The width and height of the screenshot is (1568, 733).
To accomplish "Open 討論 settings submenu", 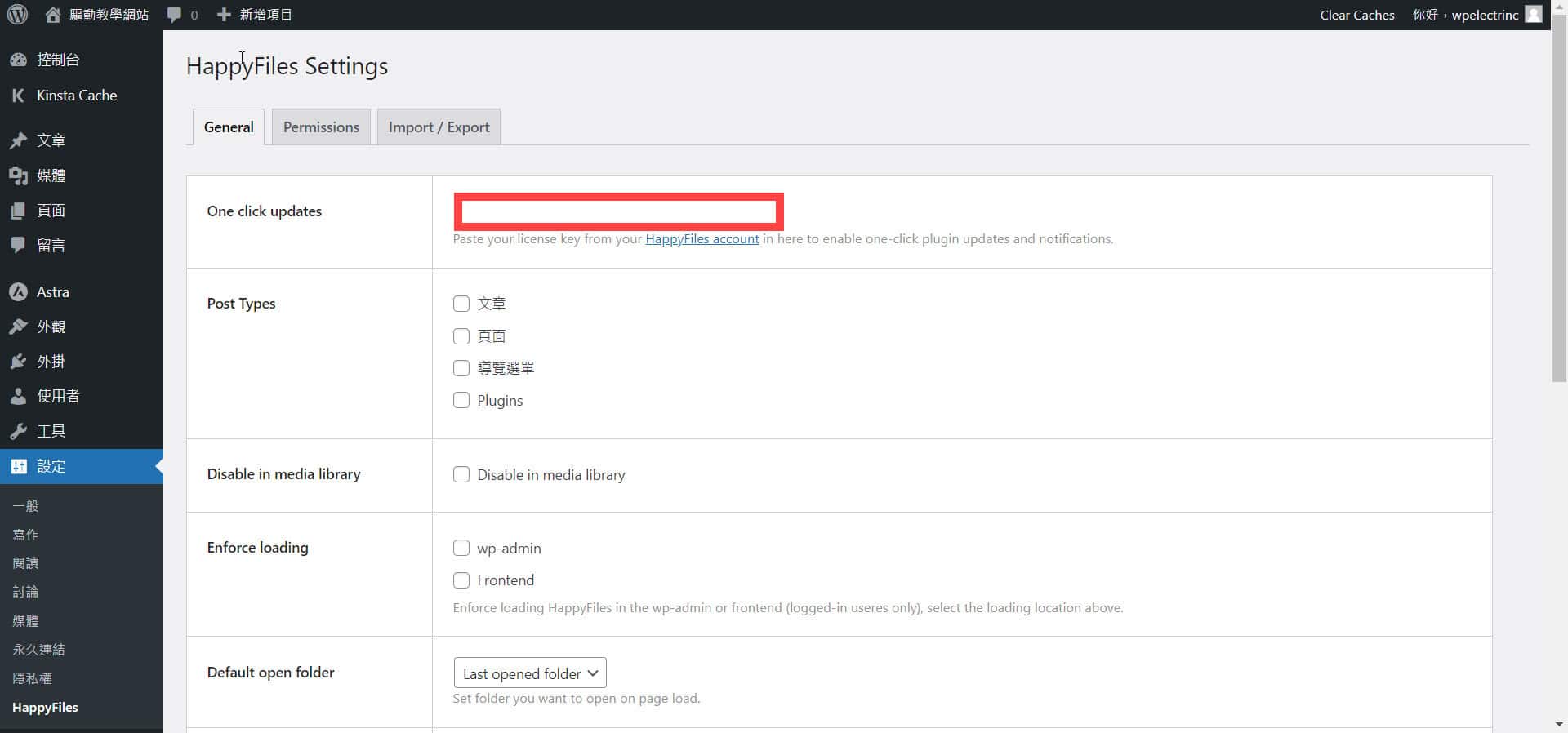I will 25,592.
